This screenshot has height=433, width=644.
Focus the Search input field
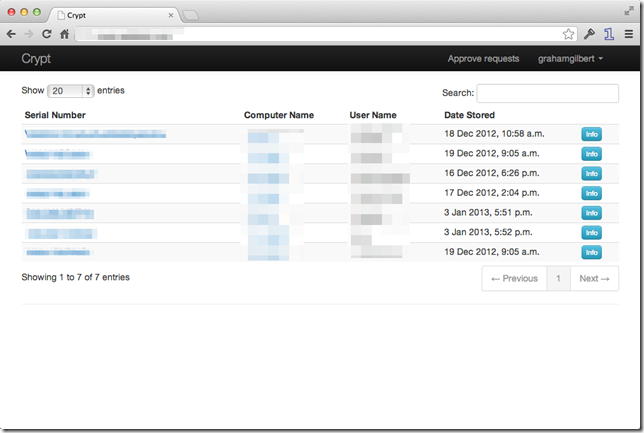(547, 93)
